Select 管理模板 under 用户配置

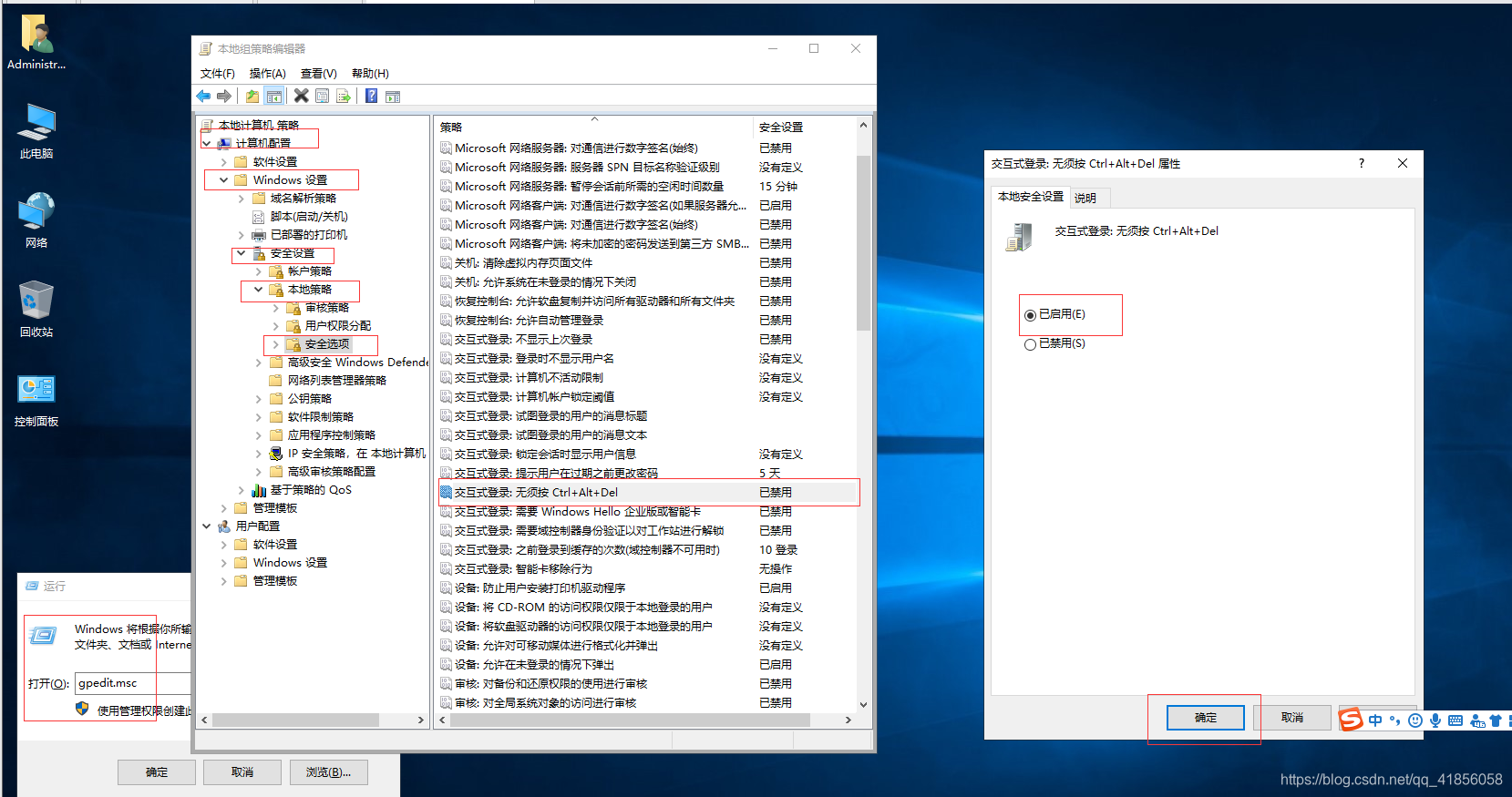[x=275, y=581]
